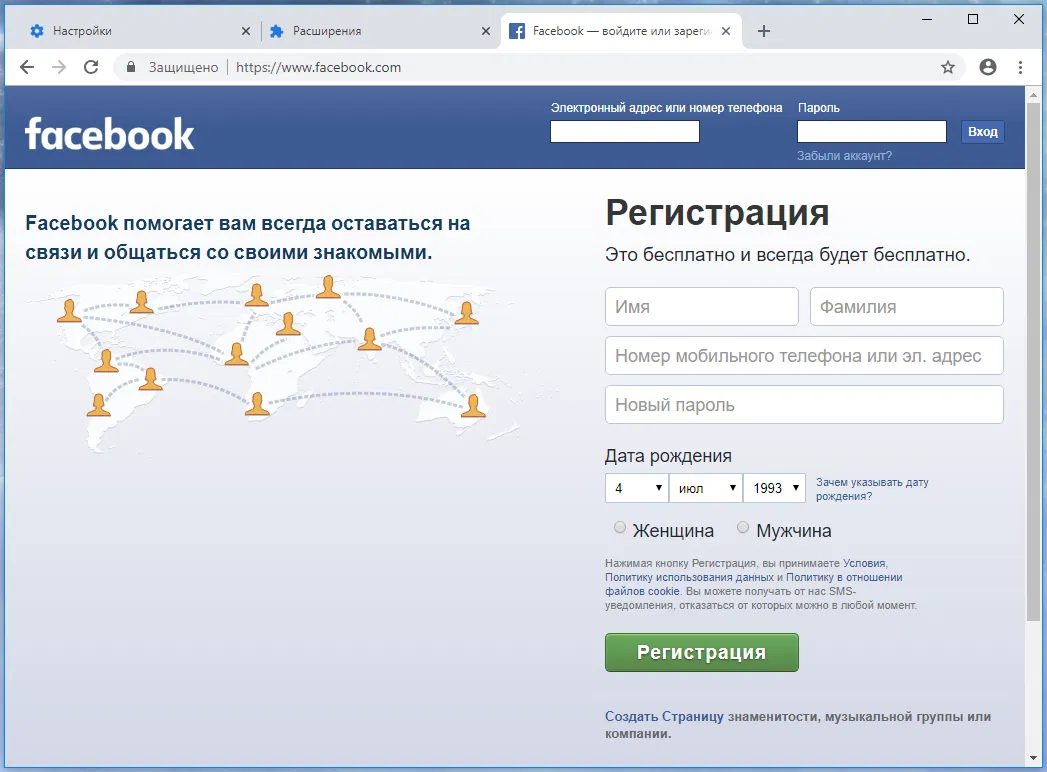This screenshot has height=772, width=1047.
Task: Minimize the Chrome window
Action: (x=927, y=19)
